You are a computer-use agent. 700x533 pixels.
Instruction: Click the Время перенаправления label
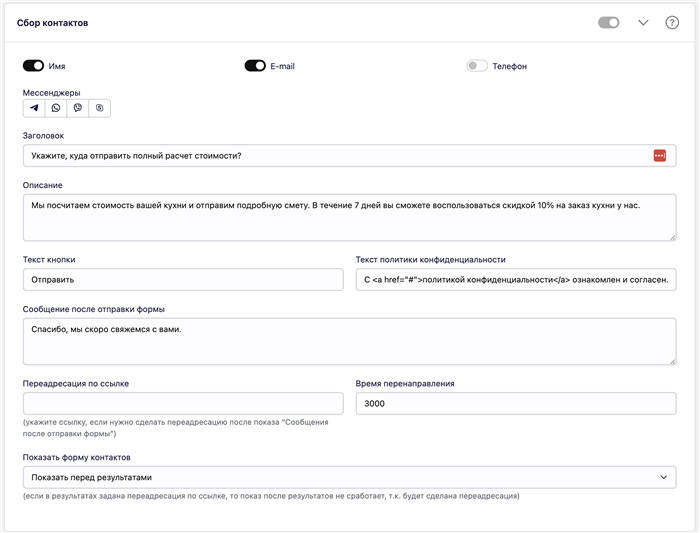pos(405,383)
